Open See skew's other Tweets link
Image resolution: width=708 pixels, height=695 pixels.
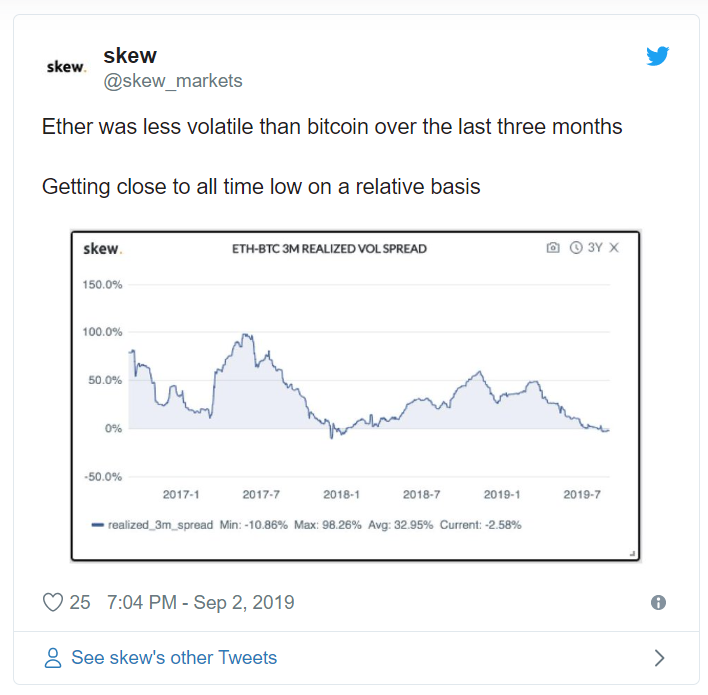tap(174, 658)
